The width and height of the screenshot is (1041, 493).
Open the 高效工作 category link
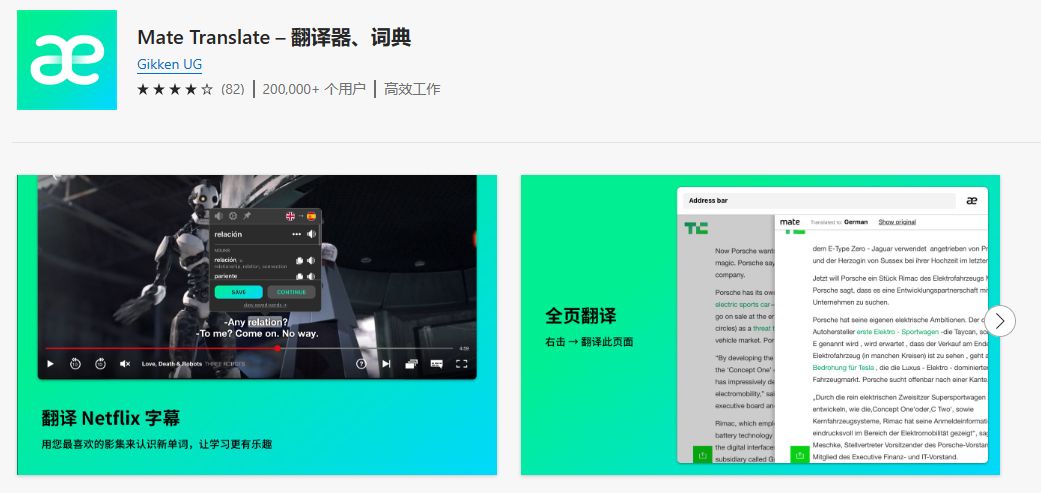[412, 89]
